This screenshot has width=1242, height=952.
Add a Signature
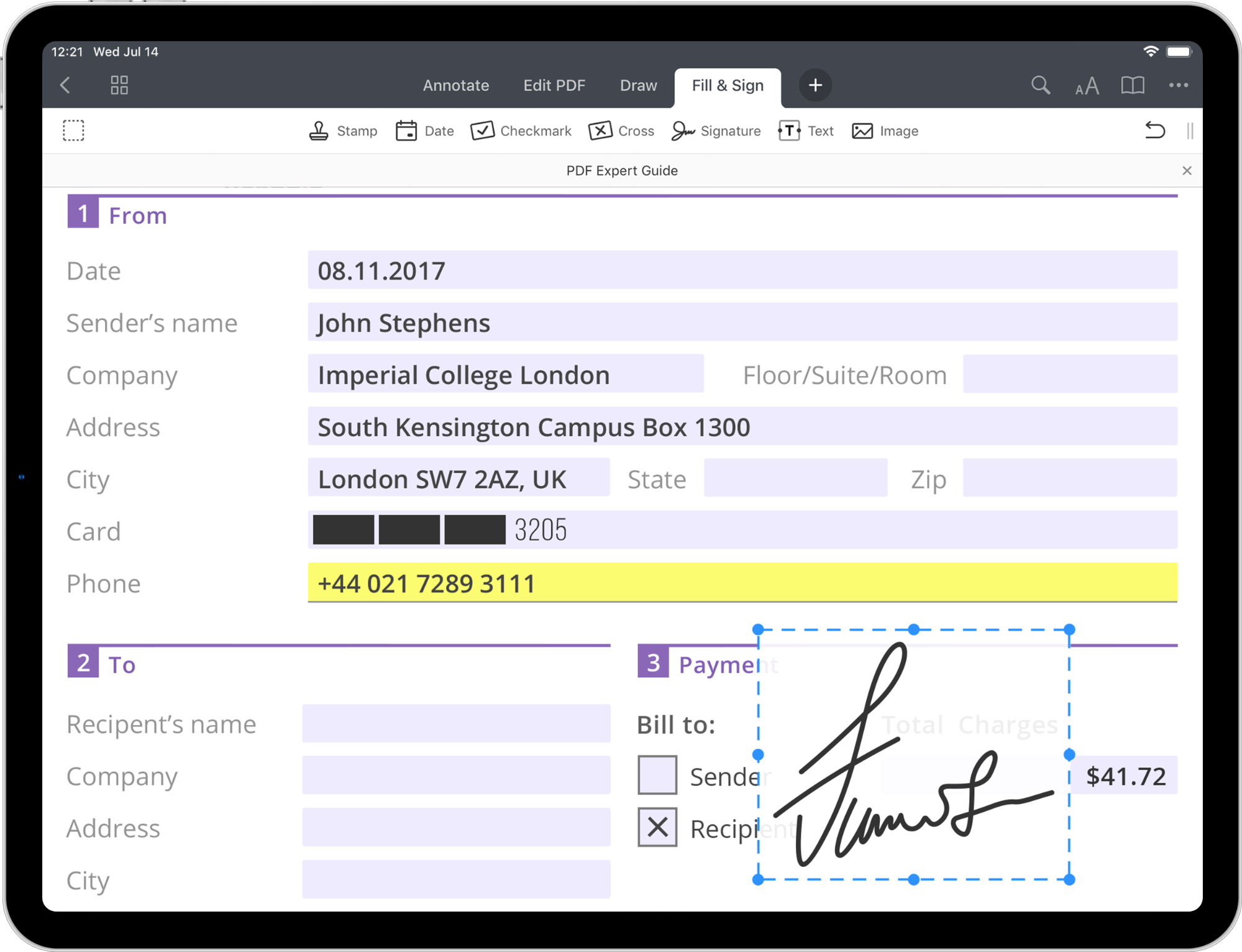pos(716,131)
